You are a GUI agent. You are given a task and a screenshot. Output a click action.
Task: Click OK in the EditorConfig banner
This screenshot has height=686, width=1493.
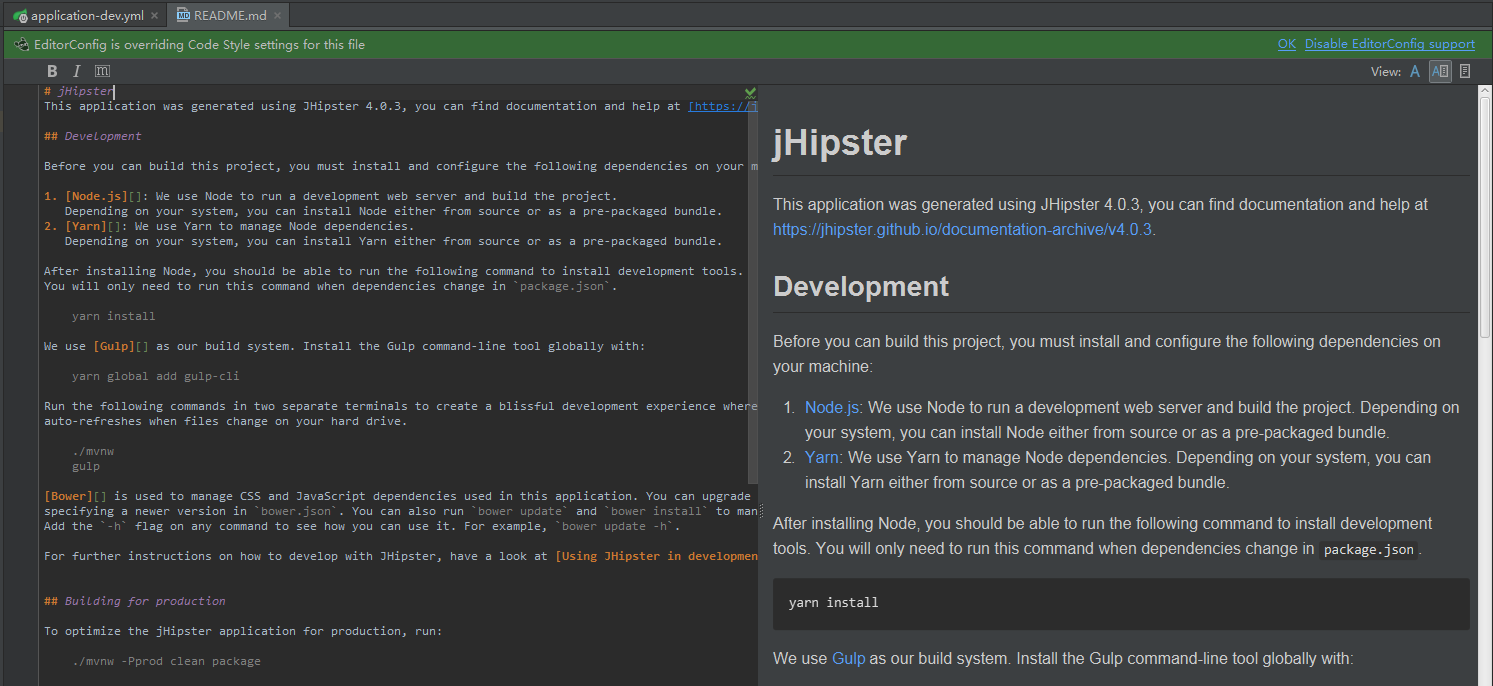(1286, 44)
